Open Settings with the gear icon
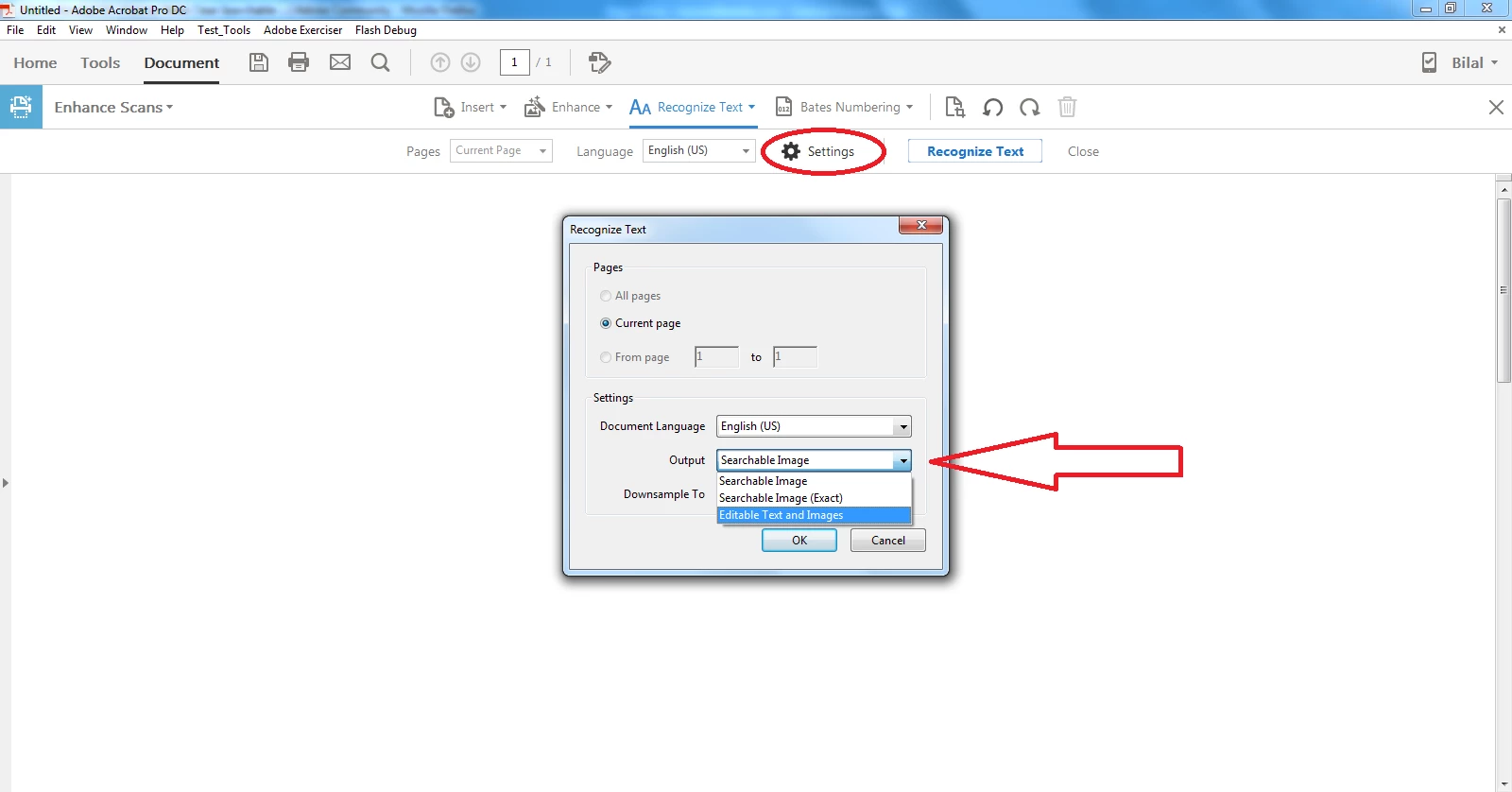 791,151
